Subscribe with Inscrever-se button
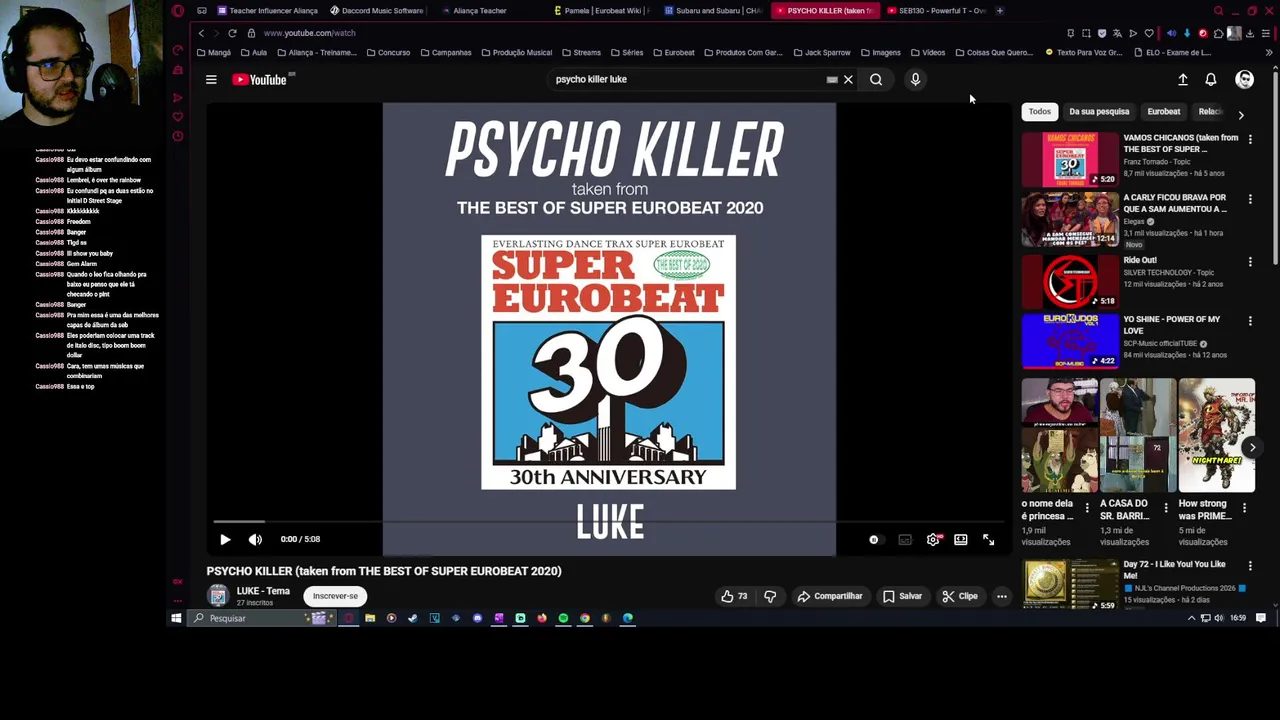The height and width of the screenshot is (720, 1280). 335,596
